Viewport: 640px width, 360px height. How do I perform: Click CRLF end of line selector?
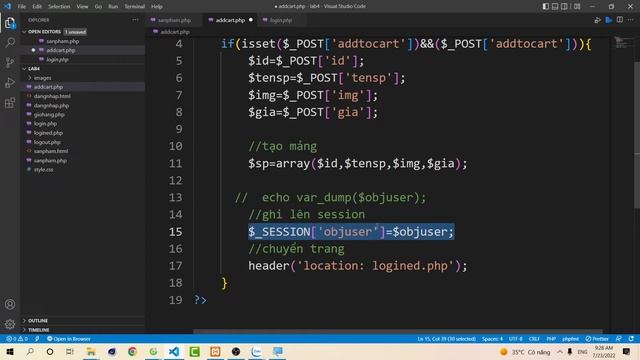[534, 339]
